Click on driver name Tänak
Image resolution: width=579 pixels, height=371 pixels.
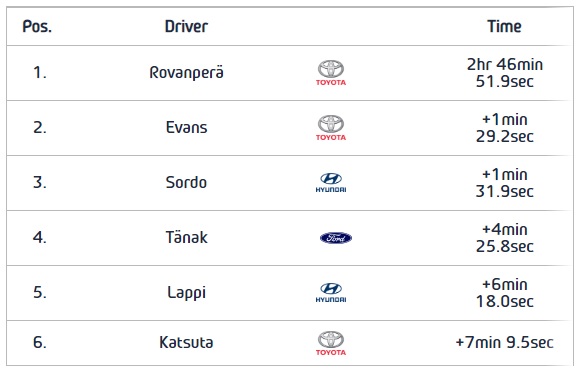click(186, 237)
